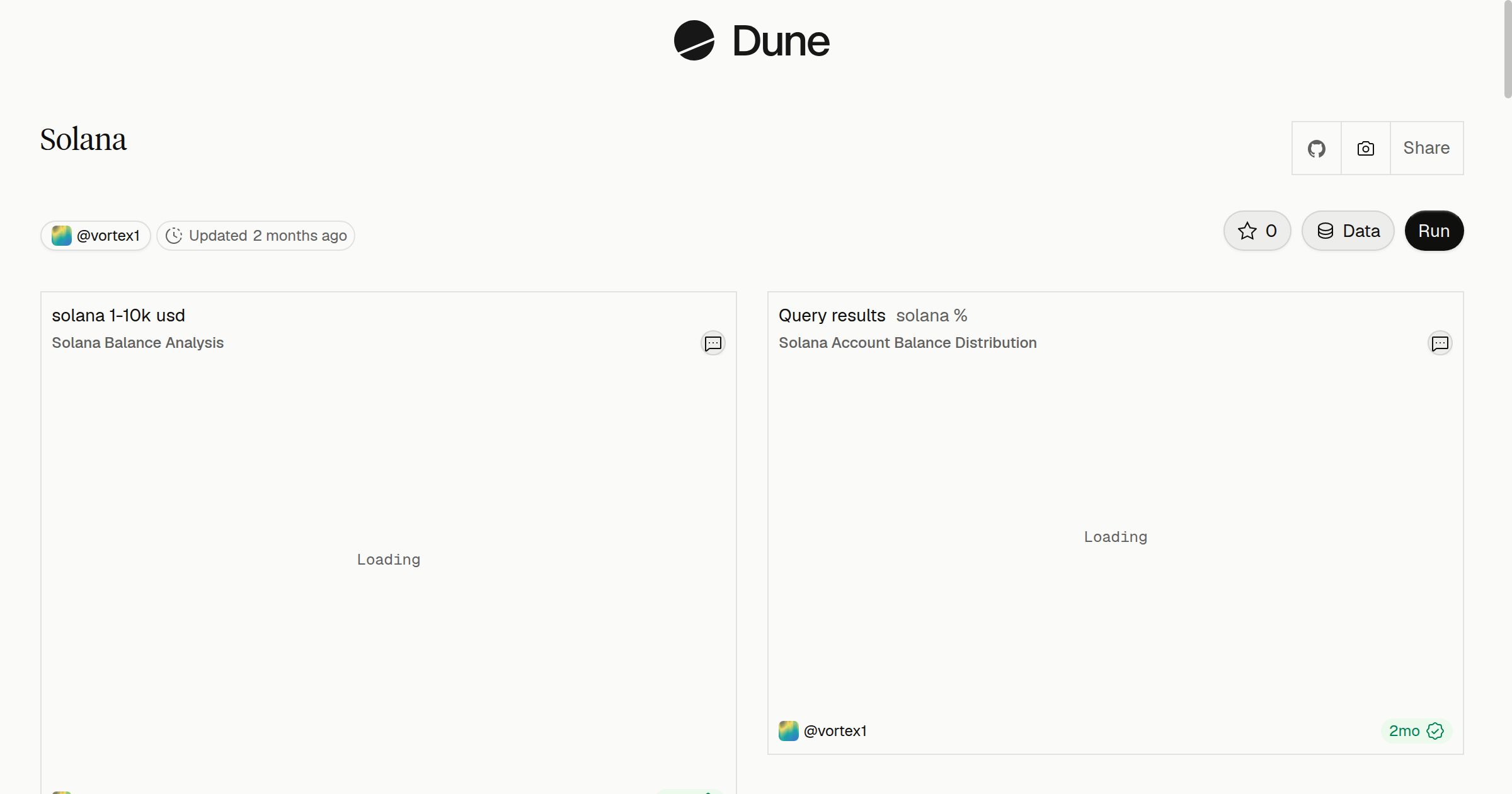Click @vortex1 avatar in Query results footer

coord(789,731)
